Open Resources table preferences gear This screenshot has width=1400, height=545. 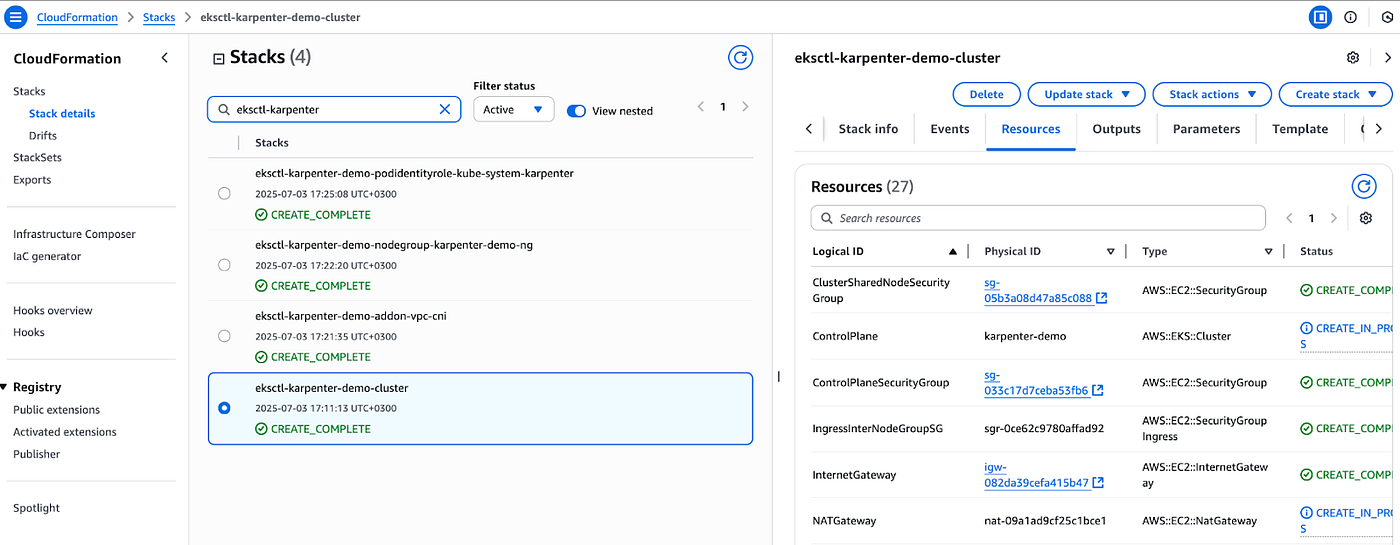point(1366,218)
